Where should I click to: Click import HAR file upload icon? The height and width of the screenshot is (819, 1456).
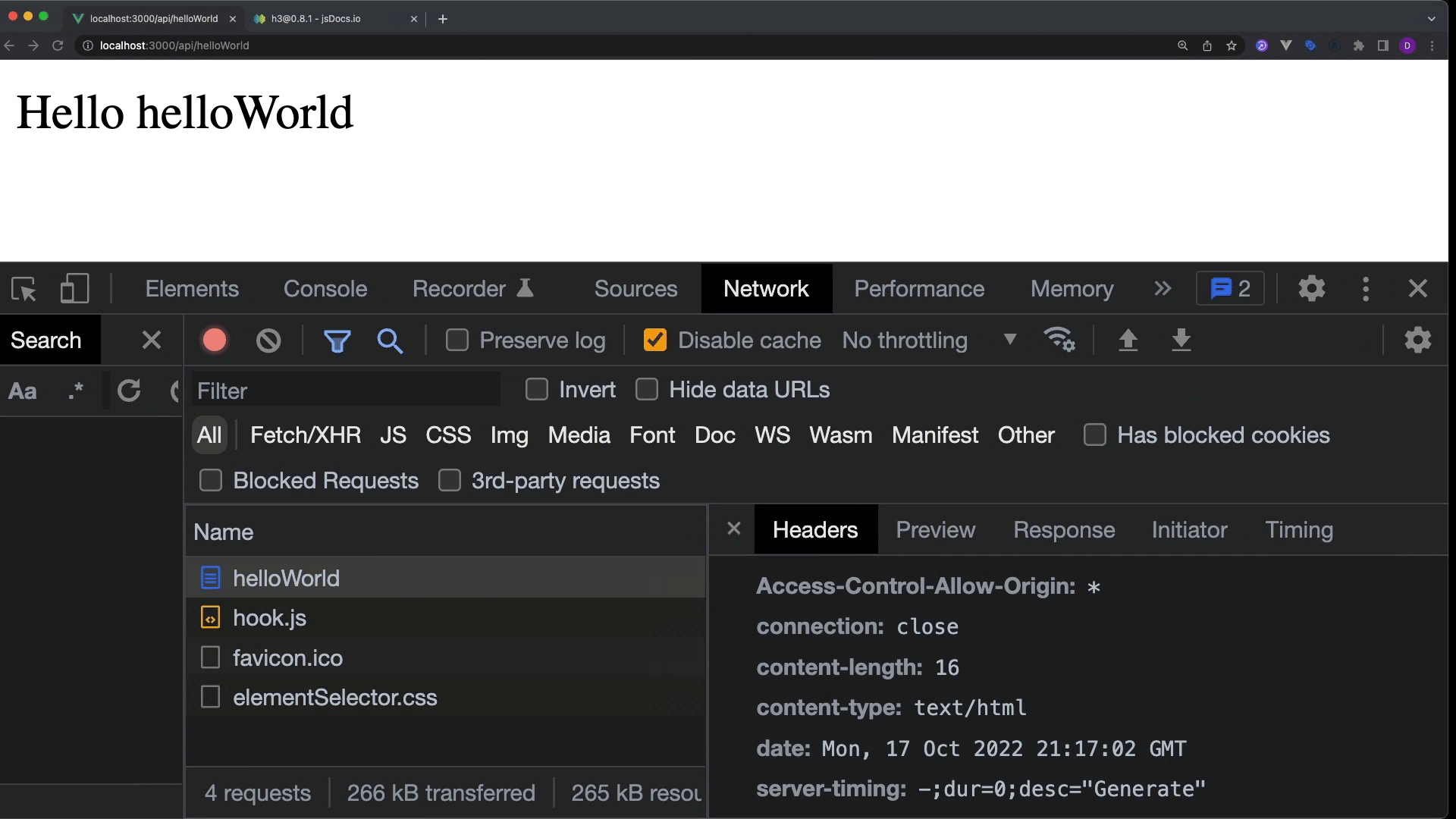pos(1128,340)
